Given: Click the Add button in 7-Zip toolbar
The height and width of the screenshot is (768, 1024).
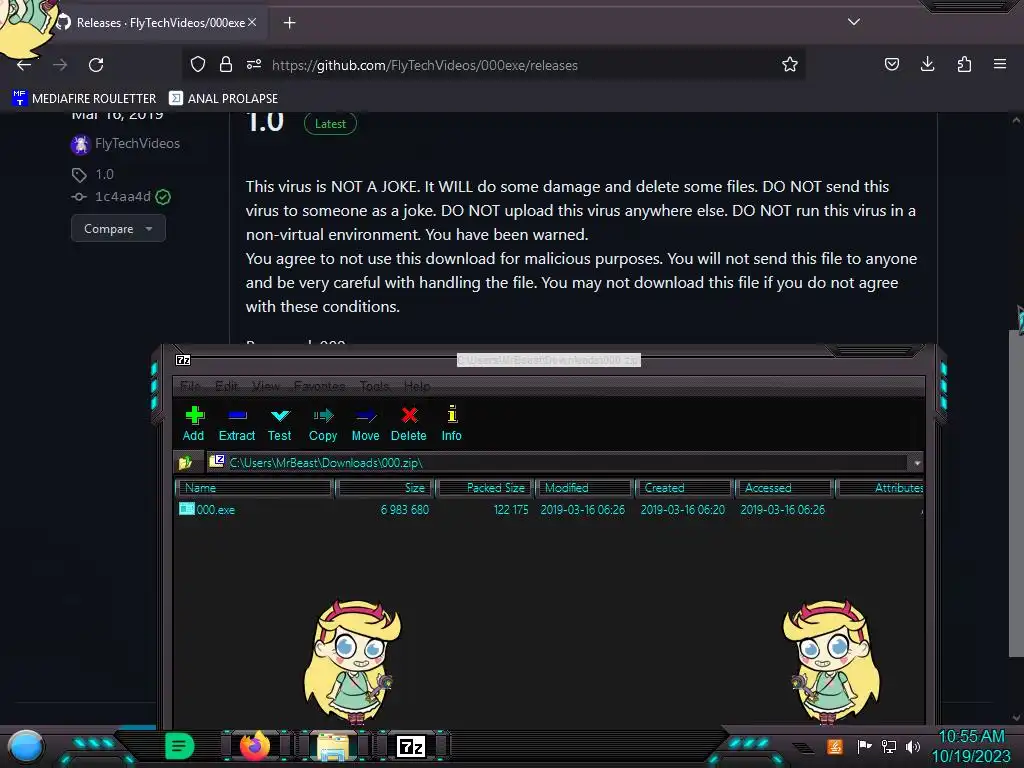Looking at the screenshot, I should [x=193, y=424].
